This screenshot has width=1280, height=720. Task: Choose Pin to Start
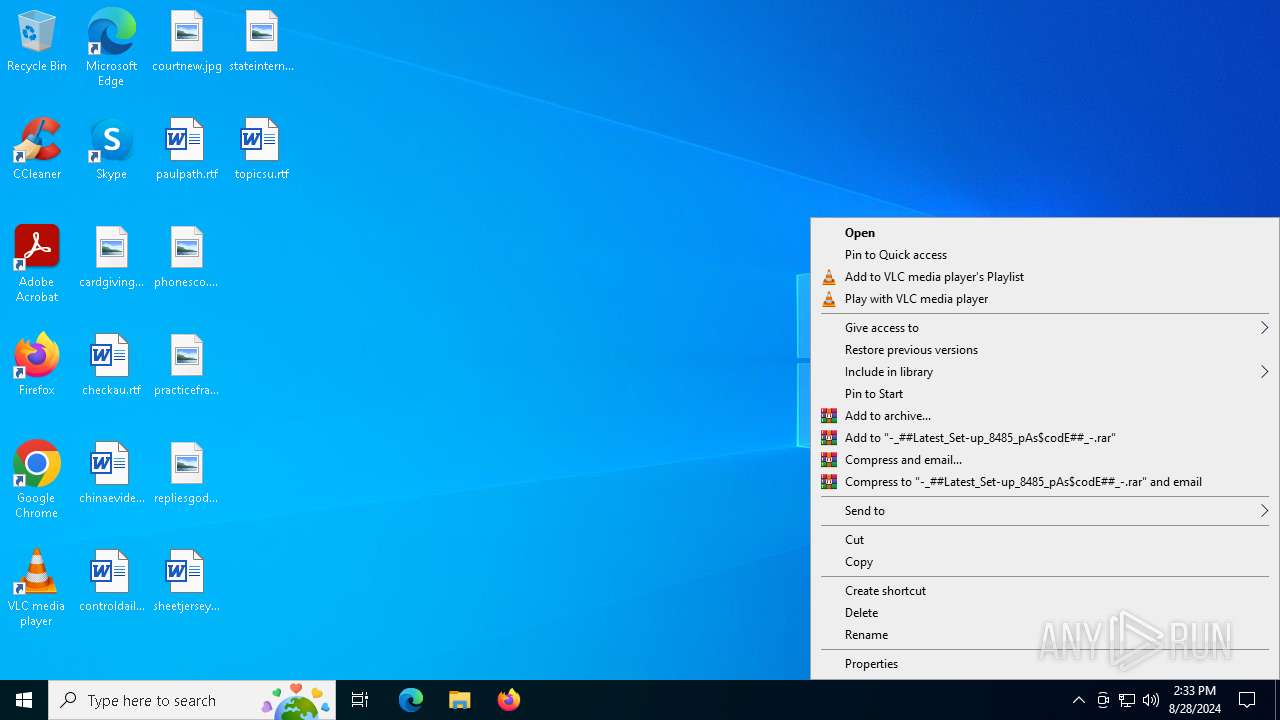pos(1045,394)
